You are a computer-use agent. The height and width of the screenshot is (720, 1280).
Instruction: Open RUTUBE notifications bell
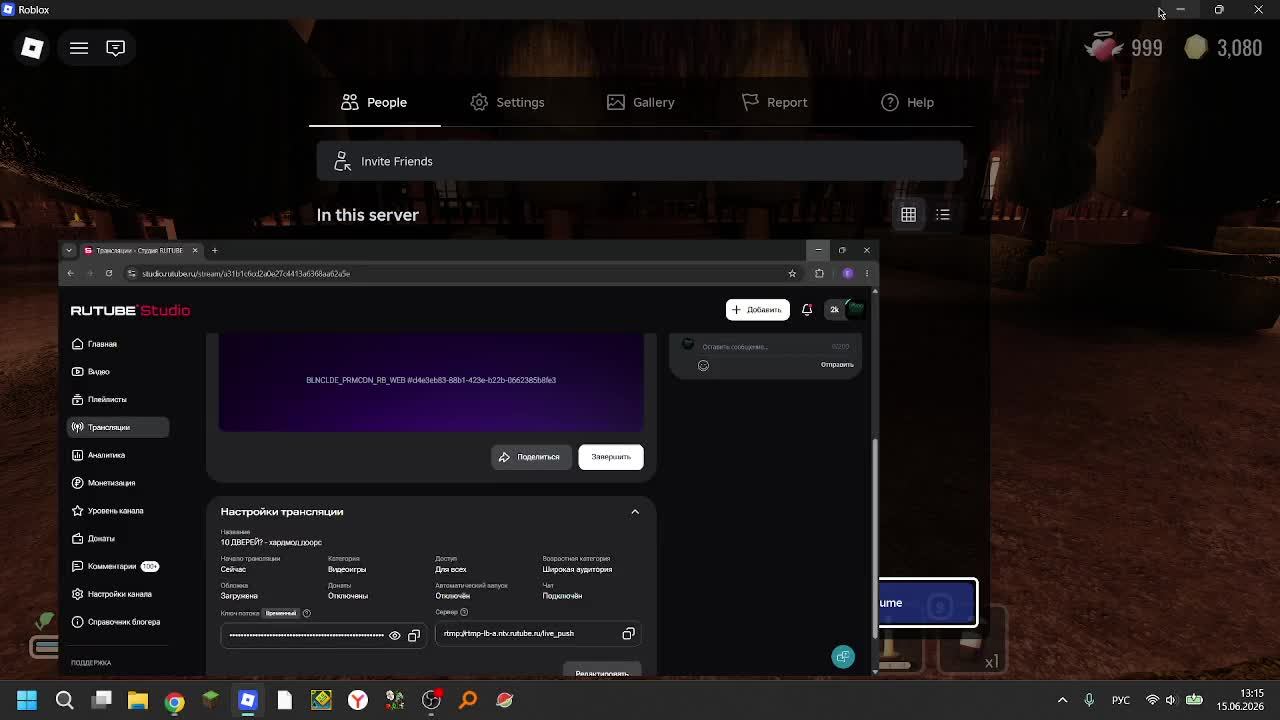(807, 310)
